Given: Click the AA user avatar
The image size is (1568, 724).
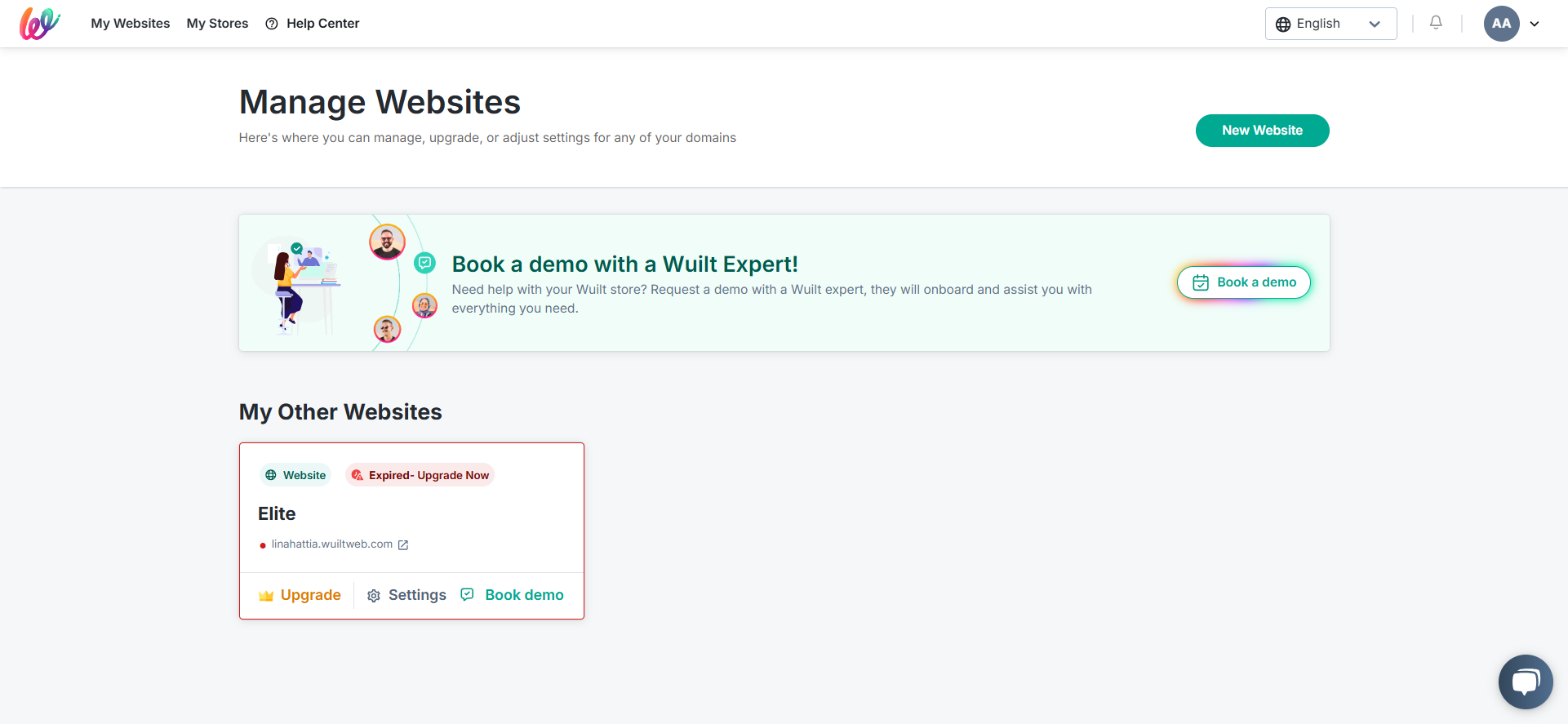Looking at the screenshot, I should coord(1501,24).
